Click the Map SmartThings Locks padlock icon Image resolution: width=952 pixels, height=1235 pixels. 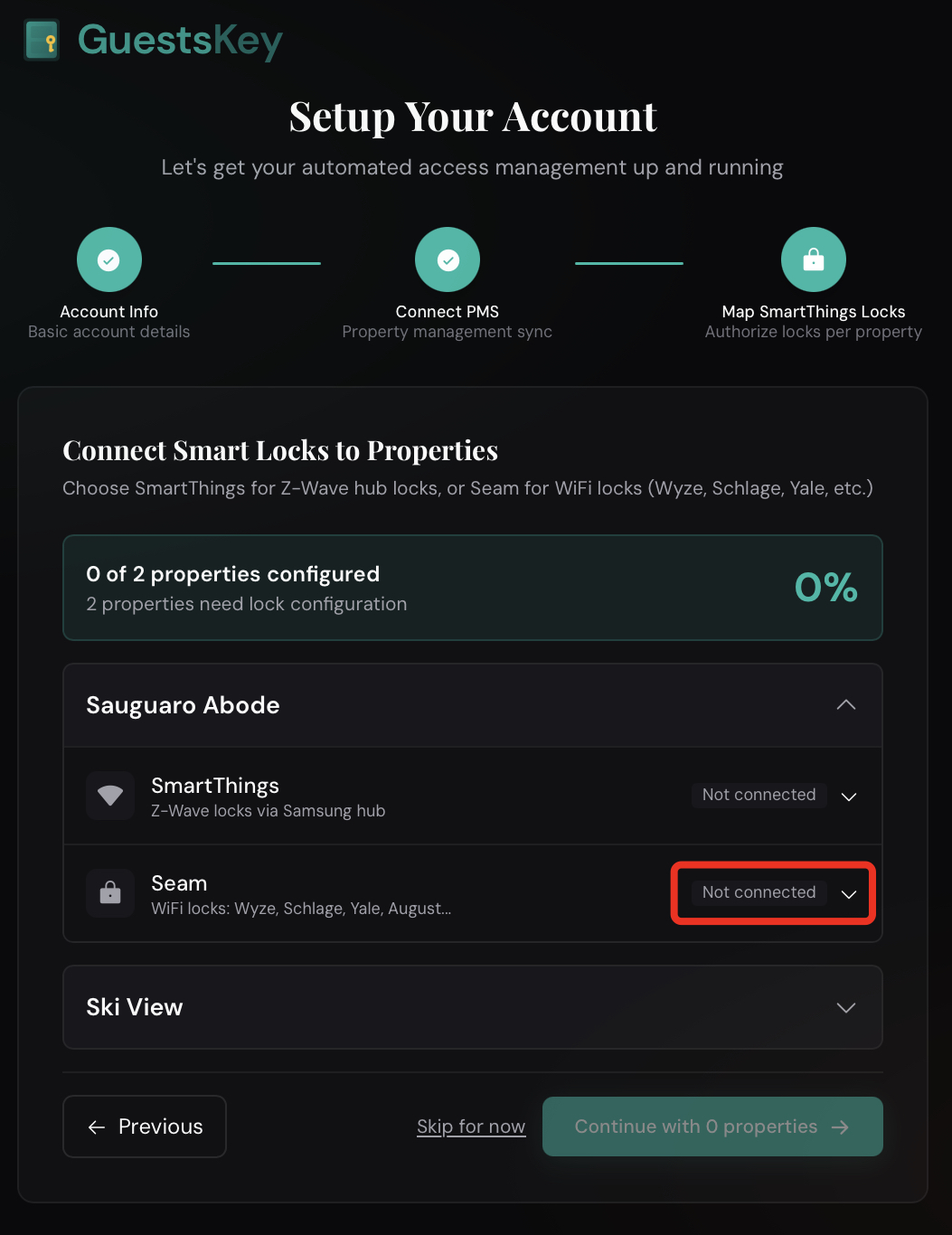812,259
